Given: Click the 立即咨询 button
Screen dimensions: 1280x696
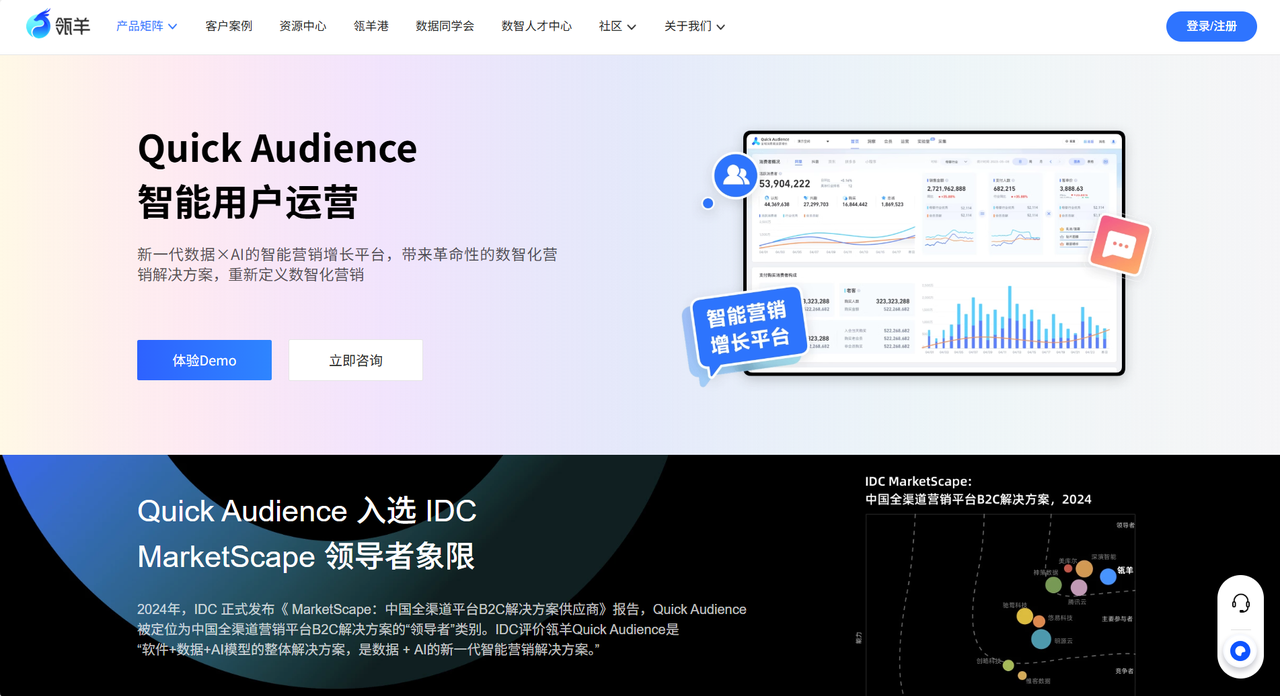Looking at the screenshot, I should click(356, 360).
